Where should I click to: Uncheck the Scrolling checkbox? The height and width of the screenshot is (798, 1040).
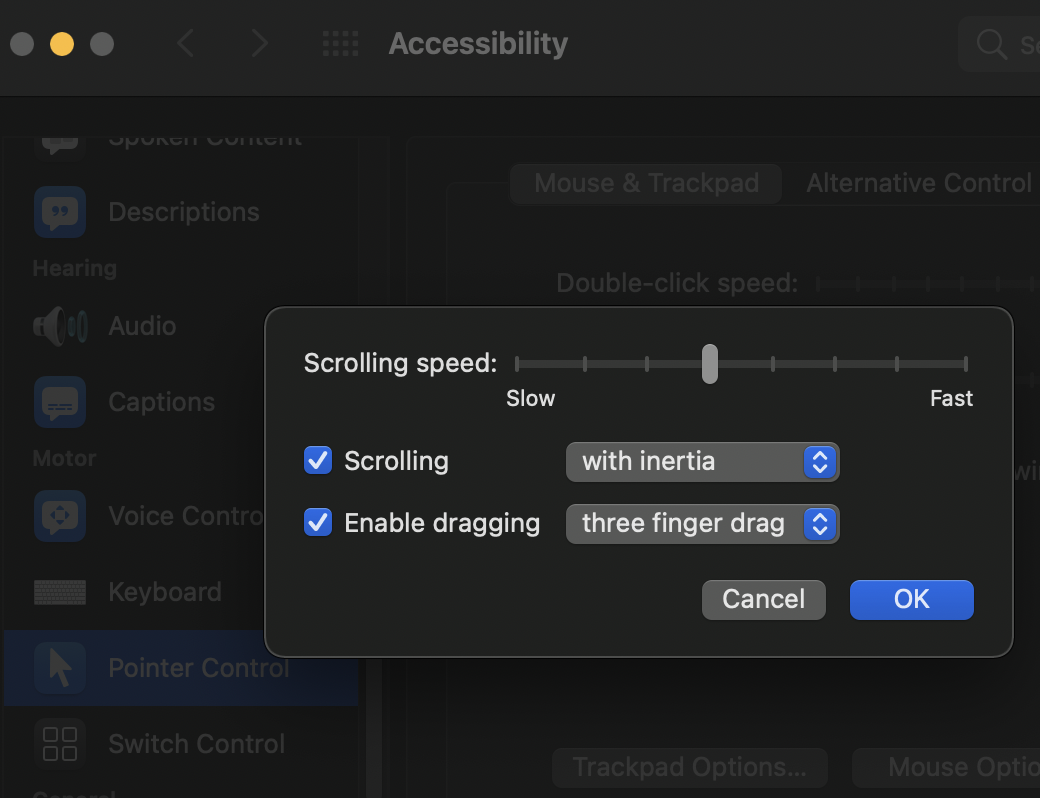(x=318, y=460)
